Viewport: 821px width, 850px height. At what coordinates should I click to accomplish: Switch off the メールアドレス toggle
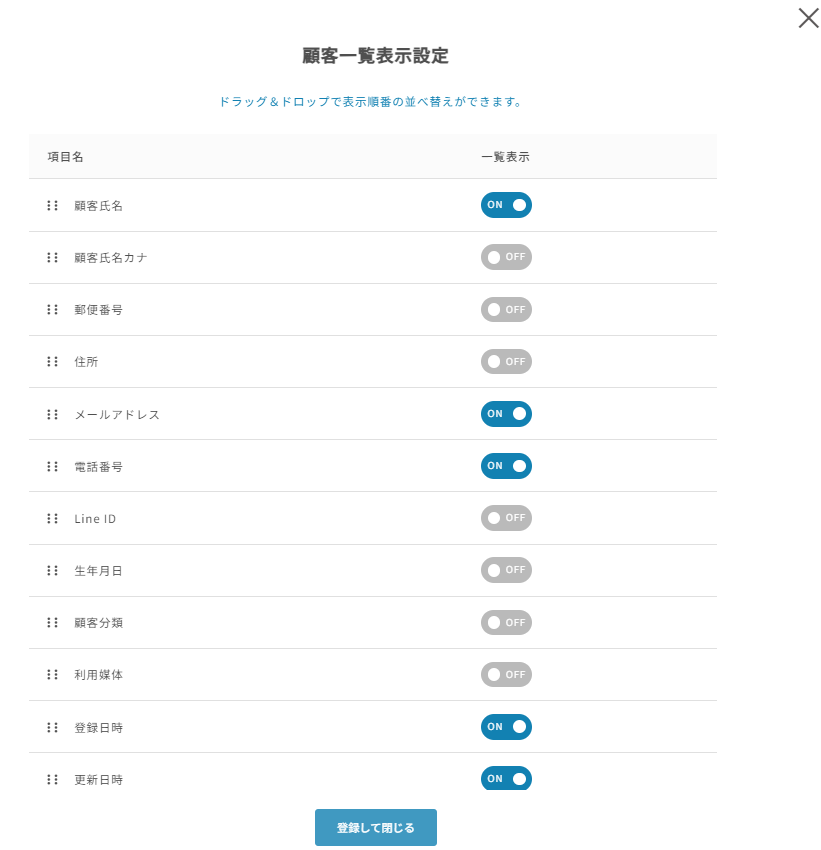pyautogui.click(x=506, y=414)
